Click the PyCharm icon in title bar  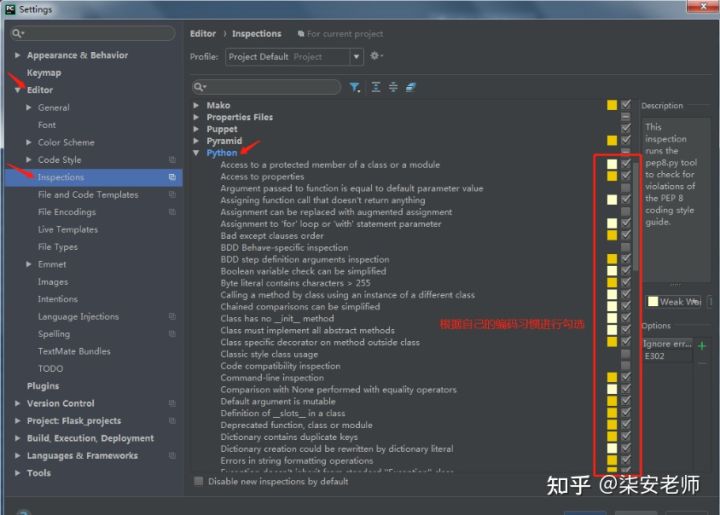(10, 9)
